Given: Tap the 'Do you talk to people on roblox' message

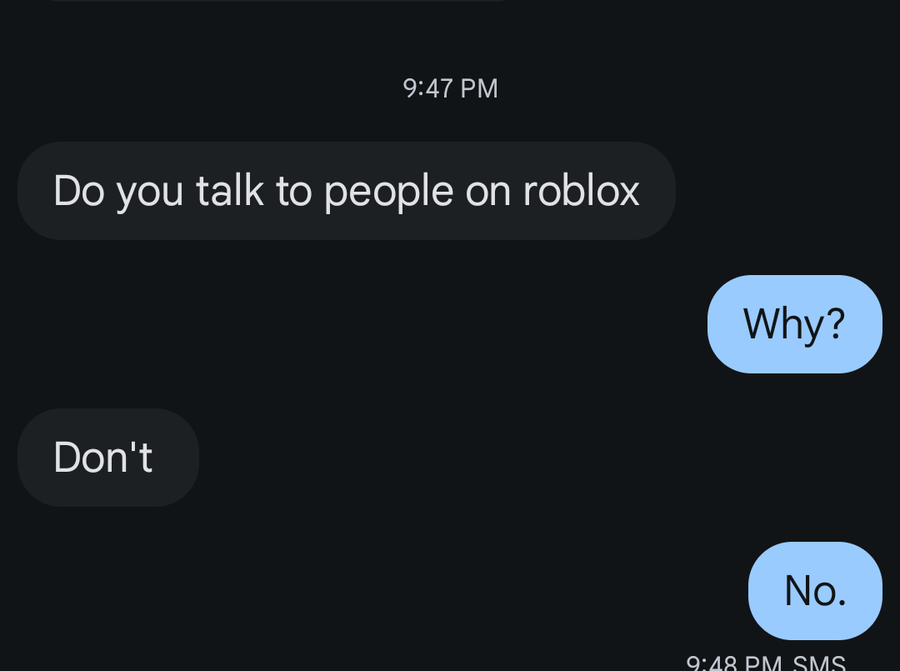Looking at the screenshot, I should click(x=346, y=191).
